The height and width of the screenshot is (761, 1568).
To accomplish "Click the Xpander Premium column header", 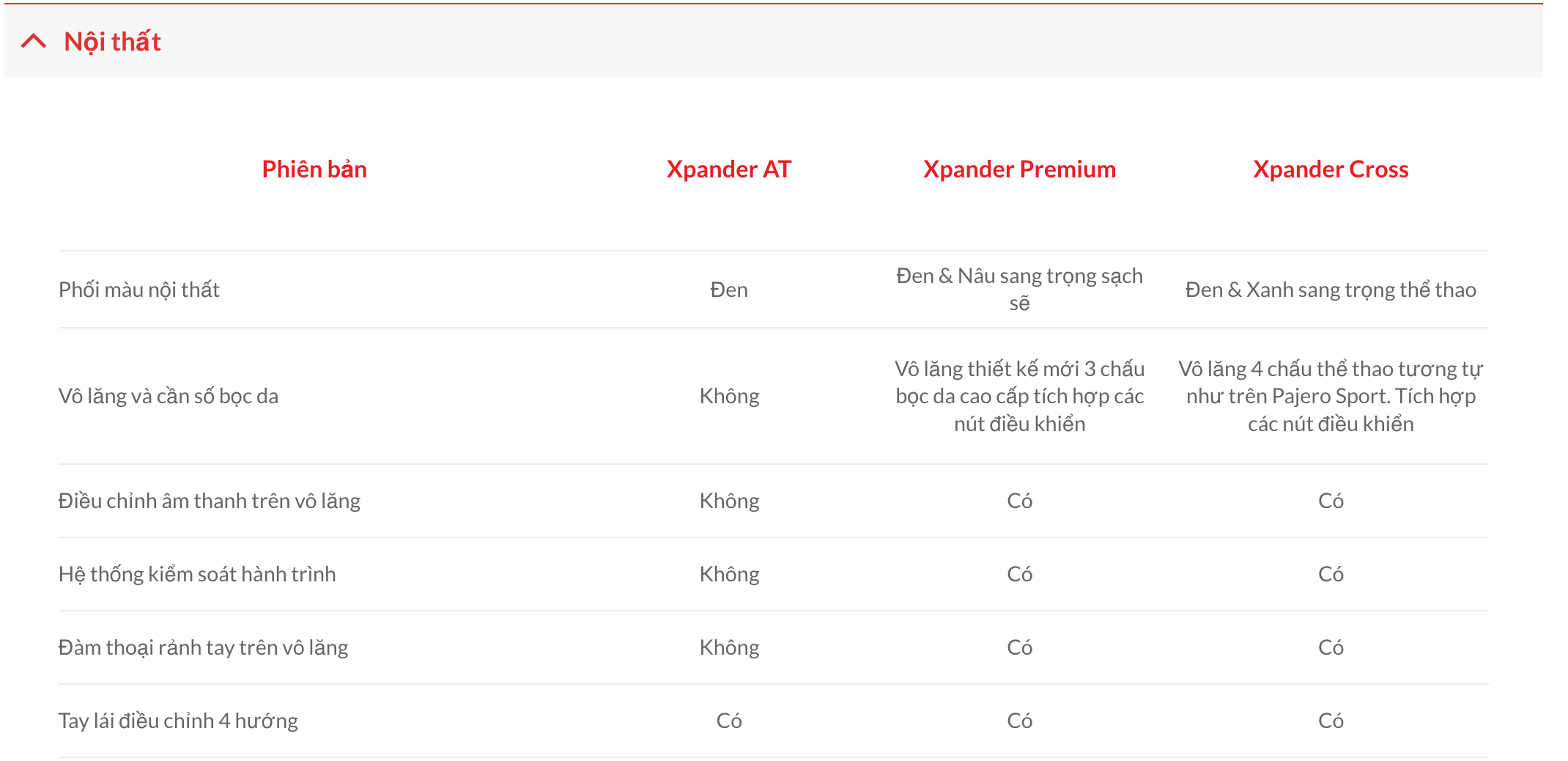I will coord(1019,169).
